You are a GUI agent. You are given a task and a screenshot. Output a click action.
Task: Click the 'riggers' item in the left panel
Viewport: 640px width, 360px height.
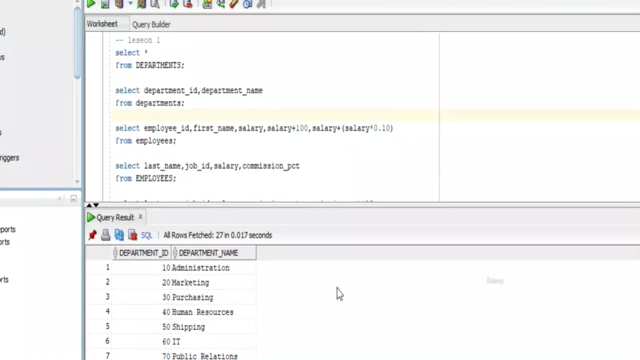coord(9,158)
